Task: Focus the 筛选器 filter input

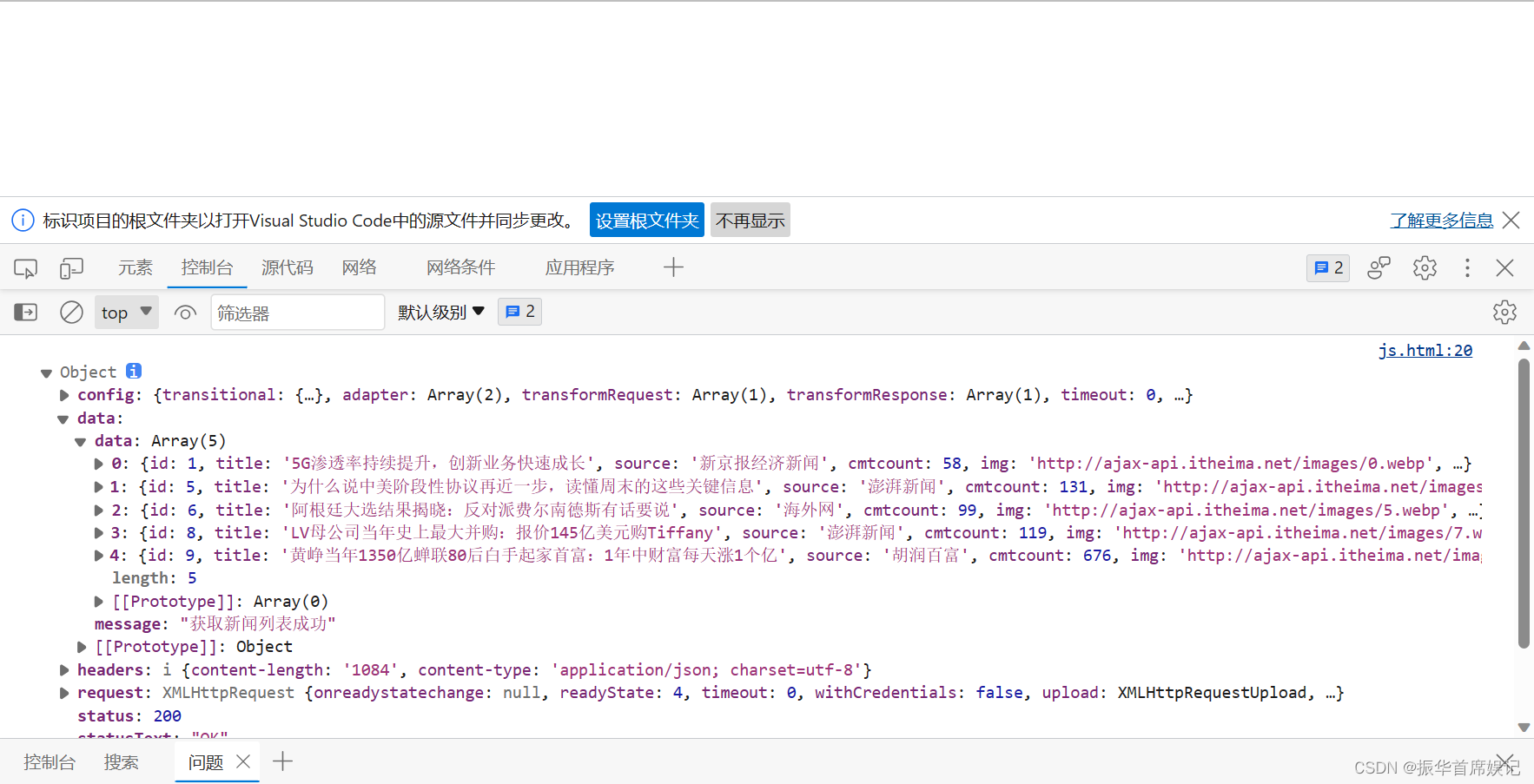Action: pyautogui.click(x=298, y=312)
